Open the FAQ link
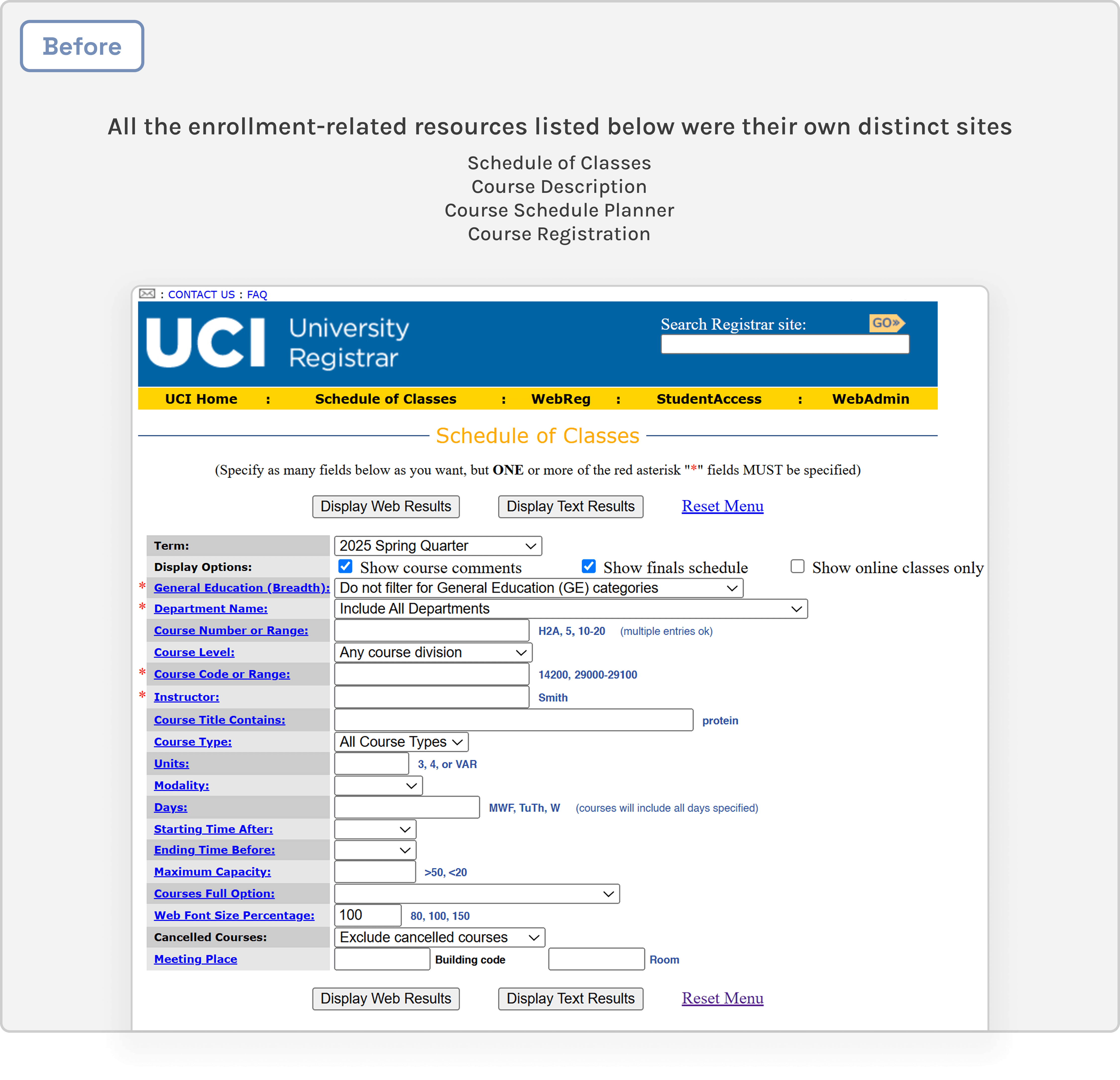1120x1080 pixels. [x=257, y=294]
